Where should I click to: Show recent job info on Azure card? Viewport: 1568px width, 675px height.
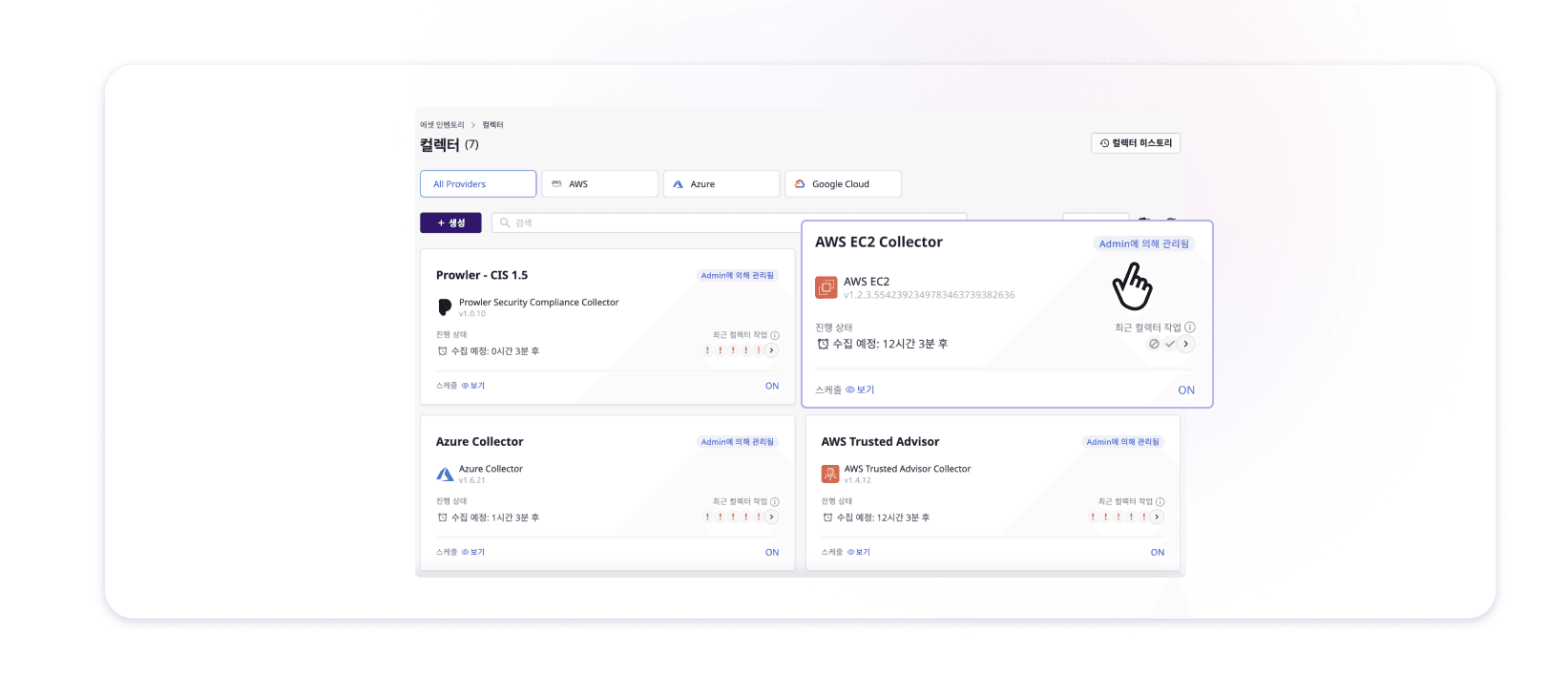click(x=775, y=501)
